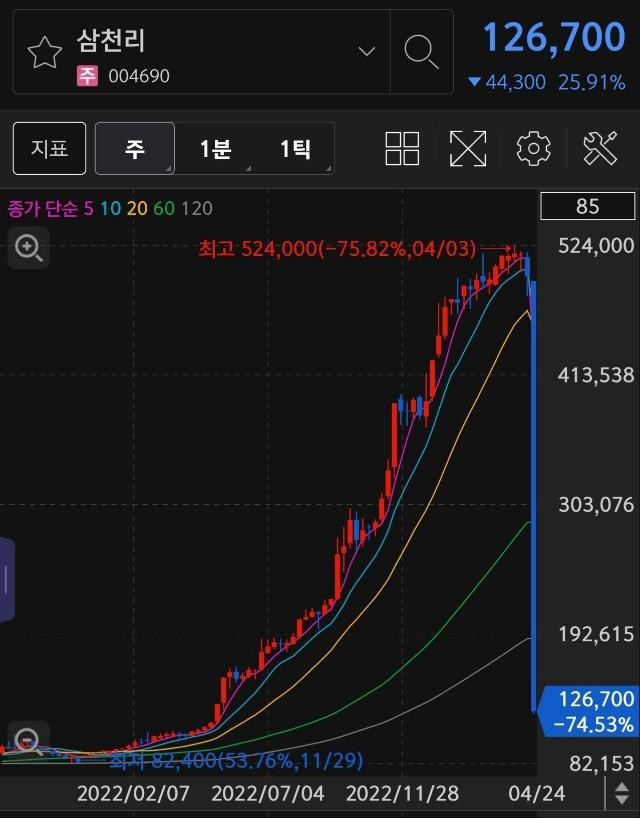
Task: Open stock search with magnifier icon
Action: (x=421, y=51)
